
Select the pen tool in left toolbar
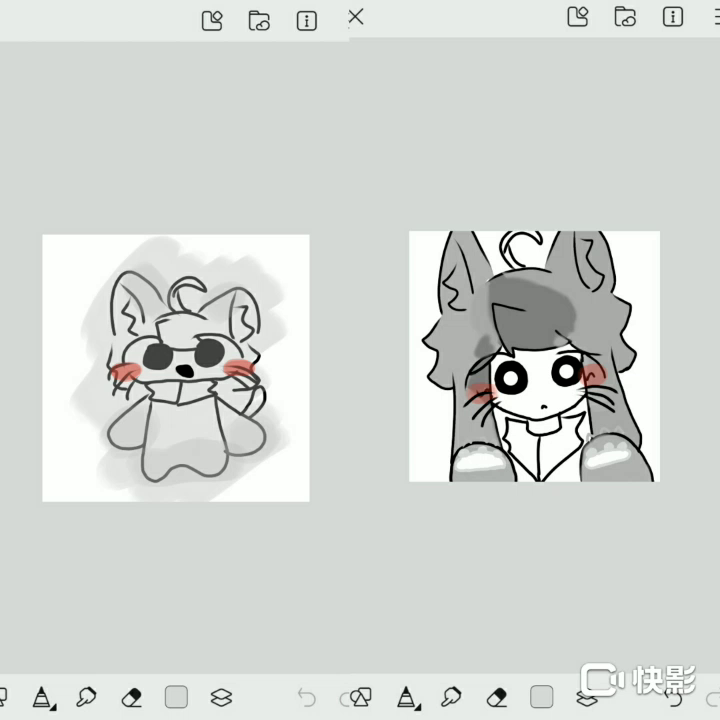[x=42, y=697]
